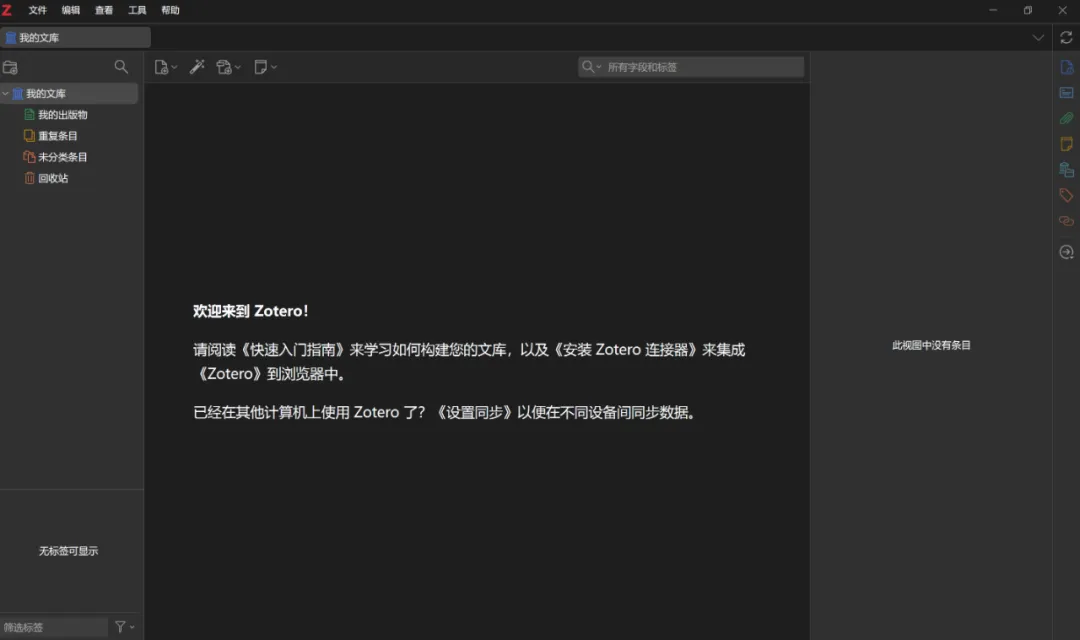This screenshot has height=640, width=1080.
Task: Jump to Abstract section in side rail
Action: click(1066, 93)
